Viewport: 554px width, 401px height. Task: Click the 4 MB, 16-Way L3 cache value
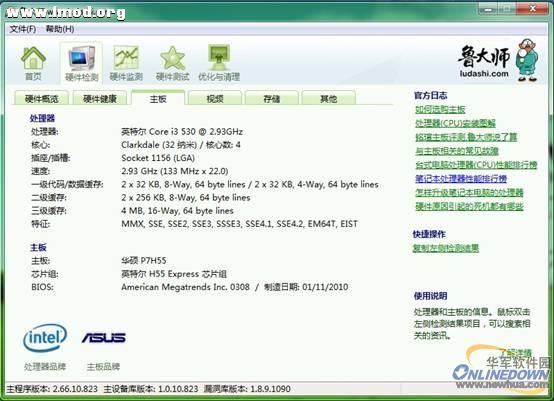pos(177,211)
